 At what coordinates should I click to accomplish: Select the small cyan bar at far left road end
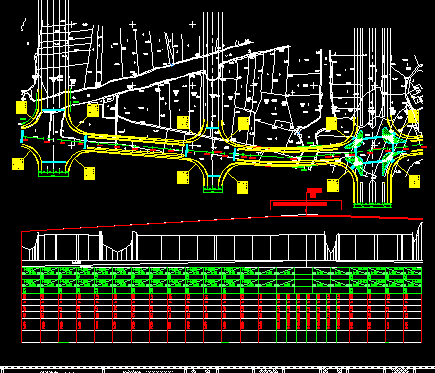[22, 136]
